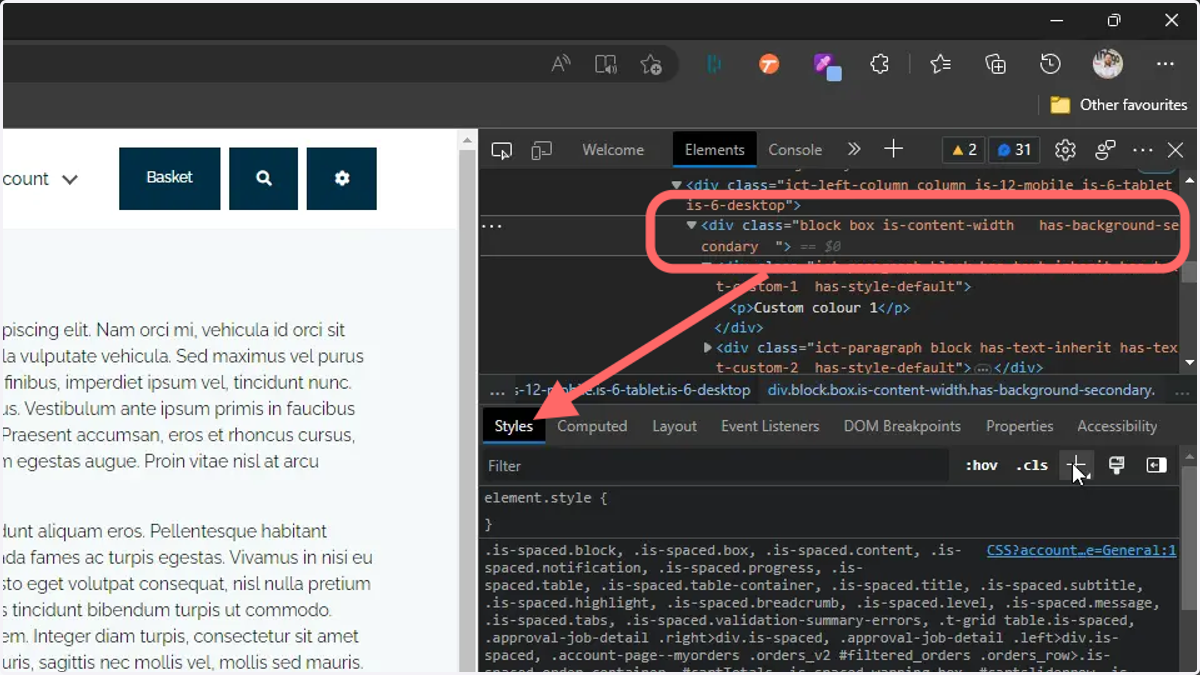Viewport: 1200px width, 675px height.
Task: Activate the inspect element picker tool
Action: 502,150
